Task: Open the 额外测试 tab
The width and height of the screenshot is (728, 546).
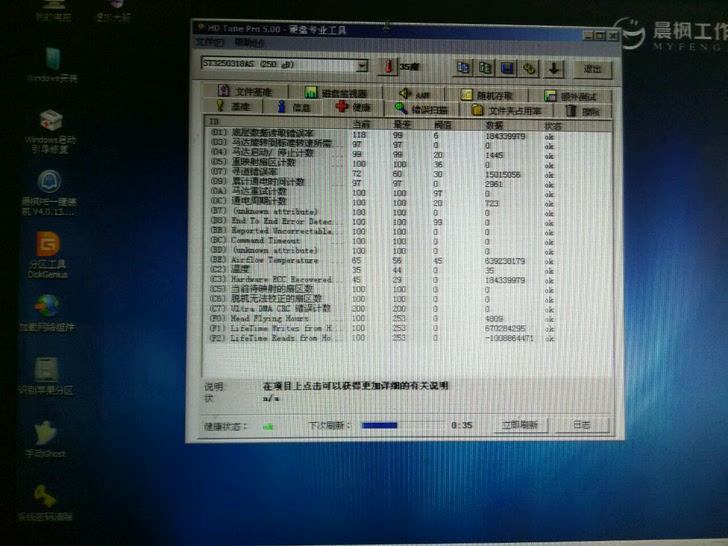Action: 570,96
